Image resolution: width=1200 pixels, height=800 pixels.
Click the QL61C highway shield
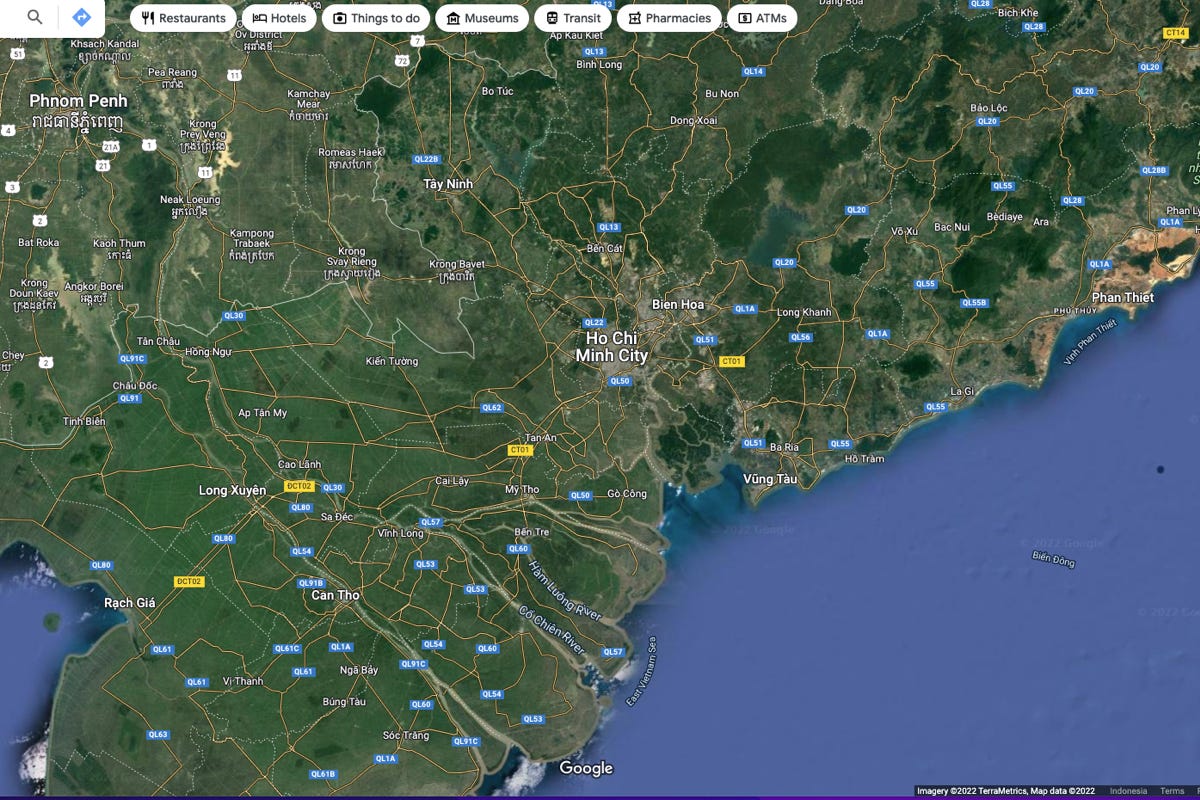(x=287, y=648)
